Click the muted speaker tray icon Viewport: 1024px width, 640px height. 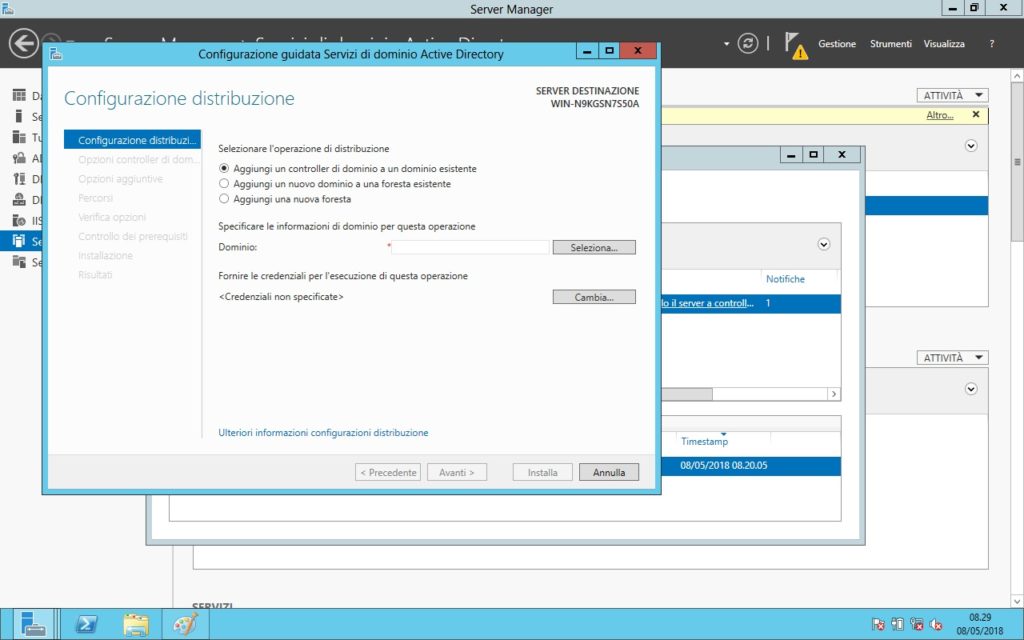[x=936, y=624]
